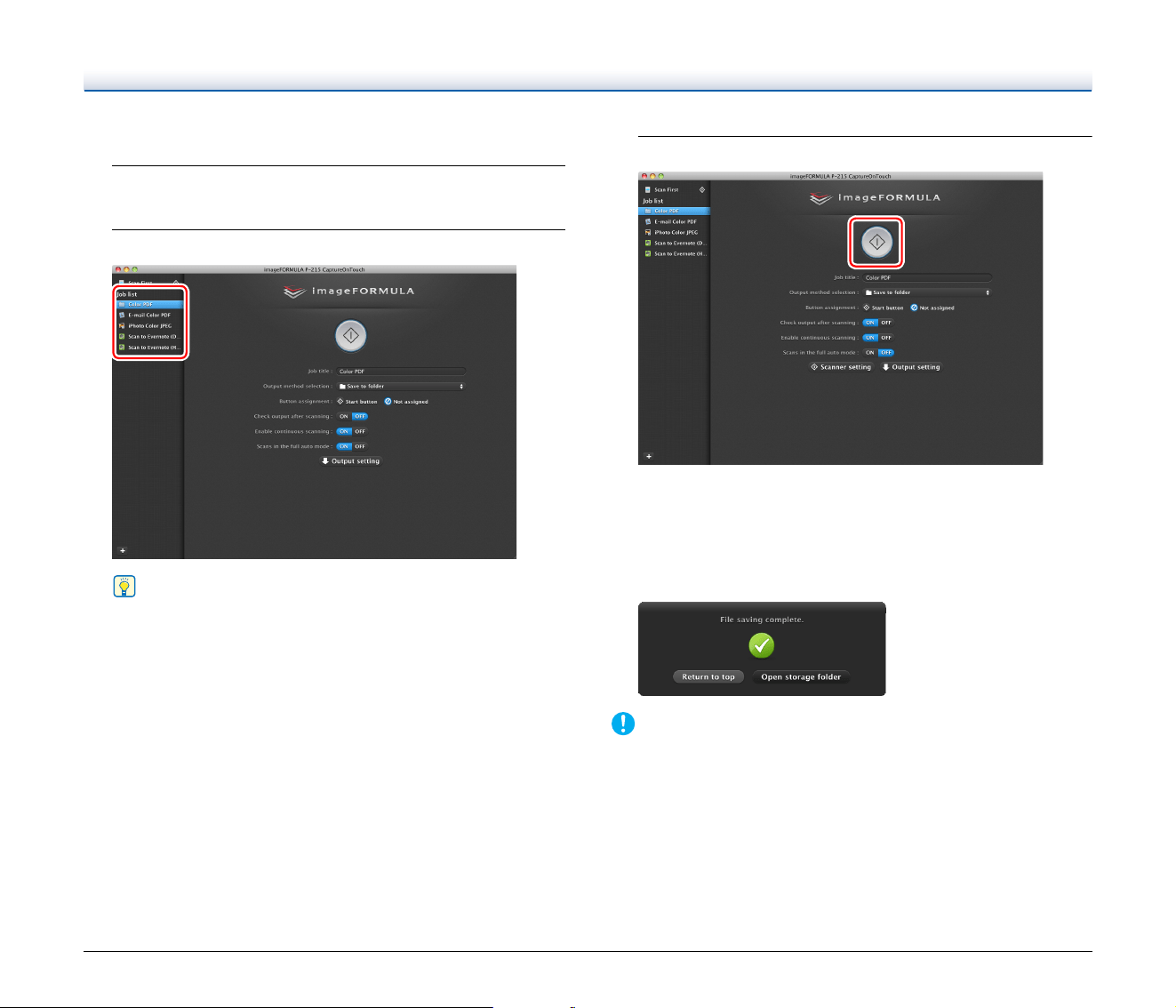This screenshot has width=1176, height=1008.
Task: Open Save to folder dropdown above the Scanner setting button
Action: (x=927, y=292)
